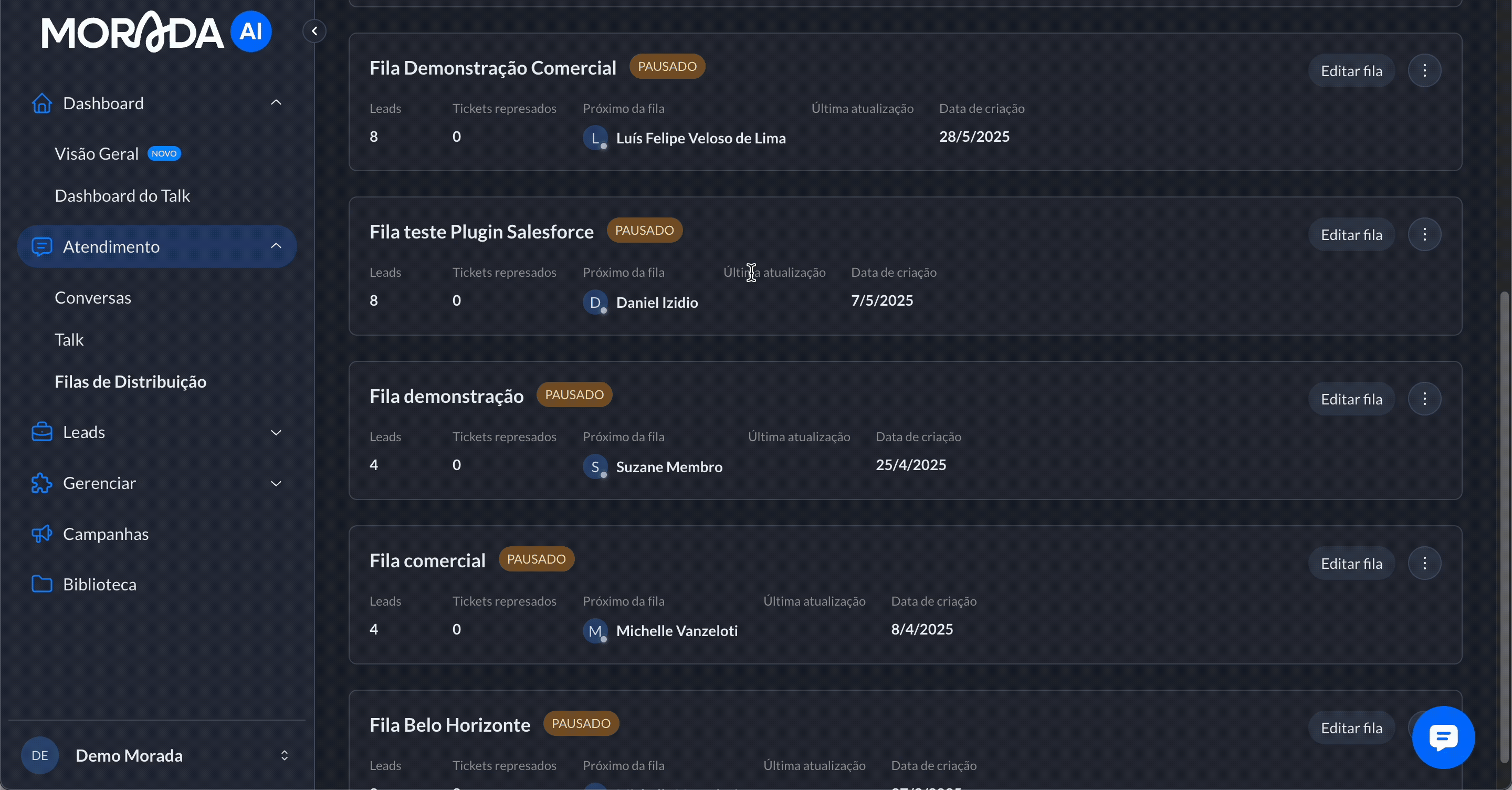
Task: Go to Filas de Distribuição
Action: 130,382
